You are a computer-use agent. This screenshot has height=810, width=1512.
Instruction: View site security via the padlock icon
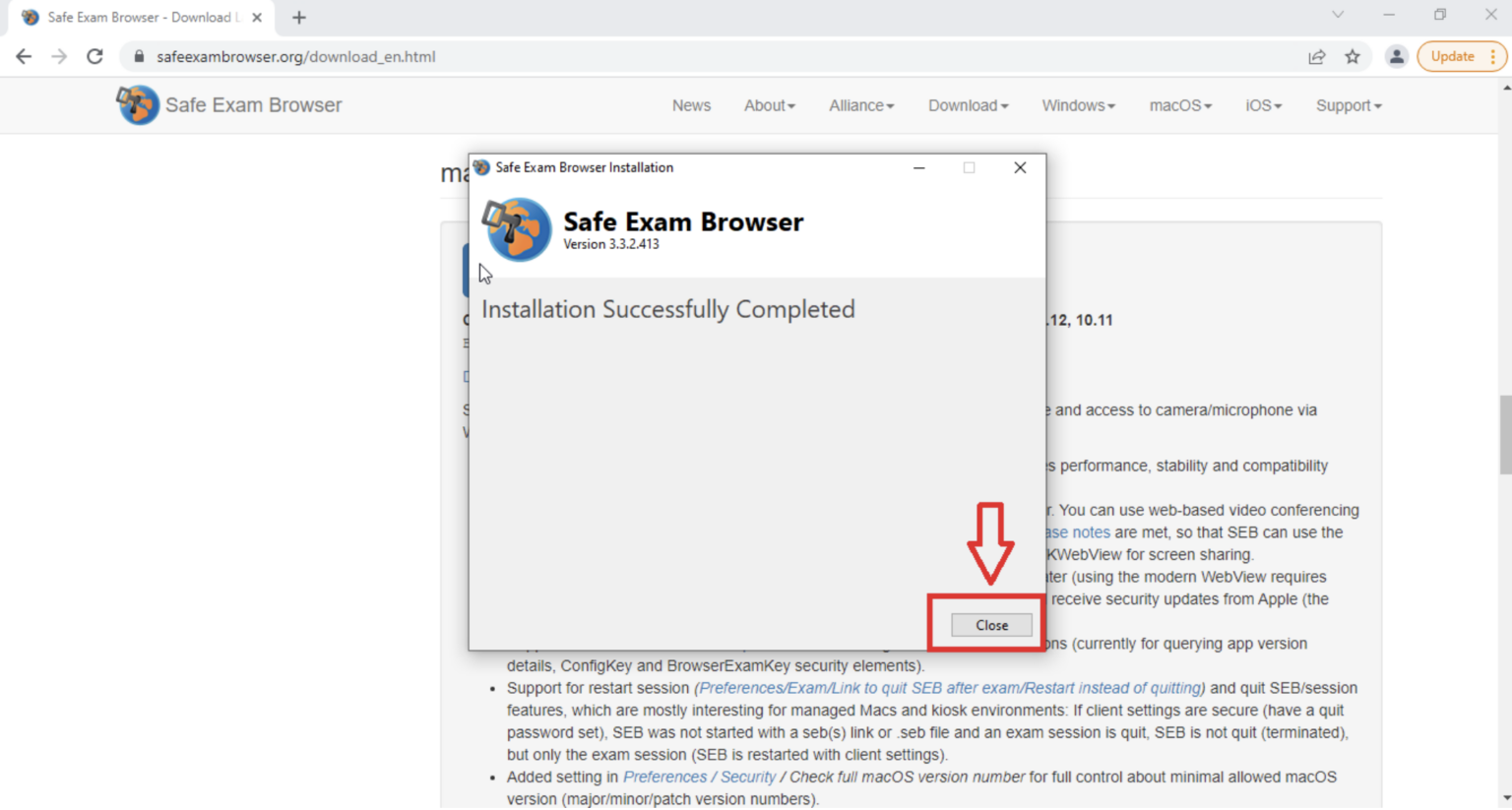coord(137,56)
